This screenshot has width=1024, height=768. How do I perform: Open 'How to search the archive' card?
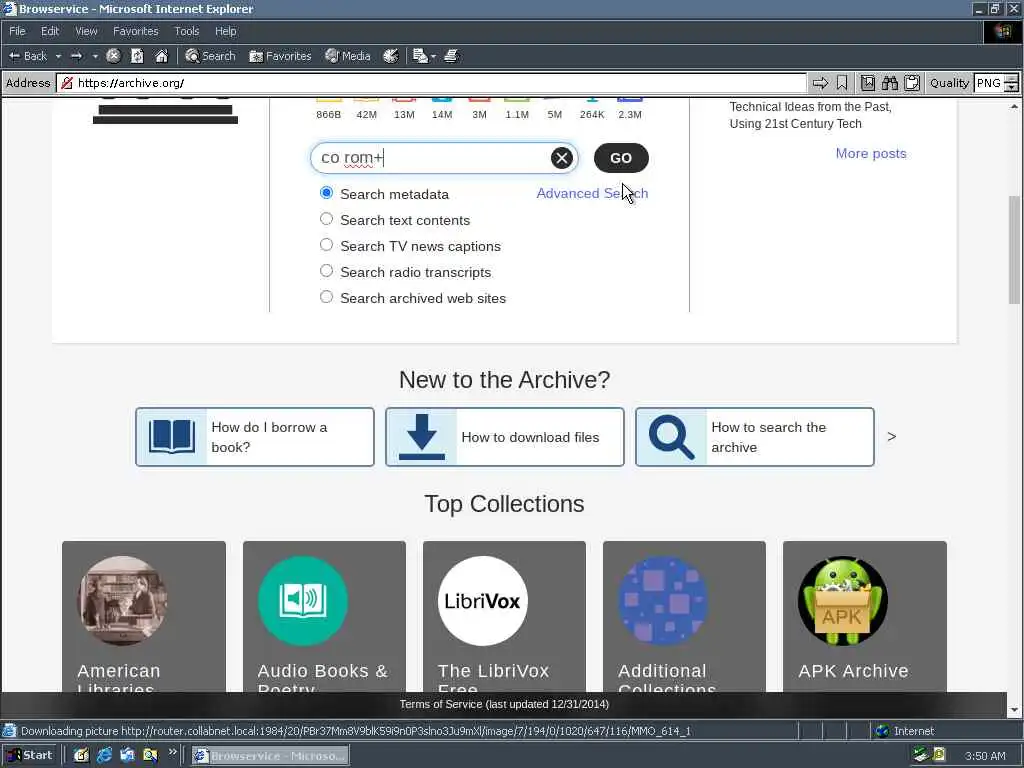tap(755, 437)
